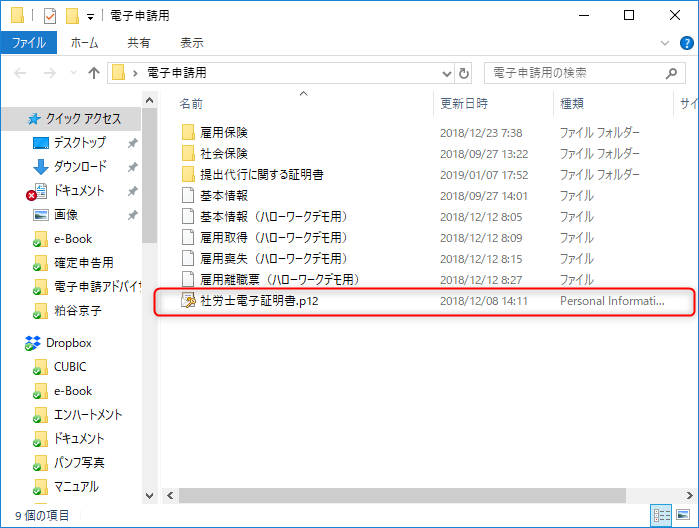Sort files by 更新日時 column header
This screenshot has height=528, width=699.
coord(464,103)
